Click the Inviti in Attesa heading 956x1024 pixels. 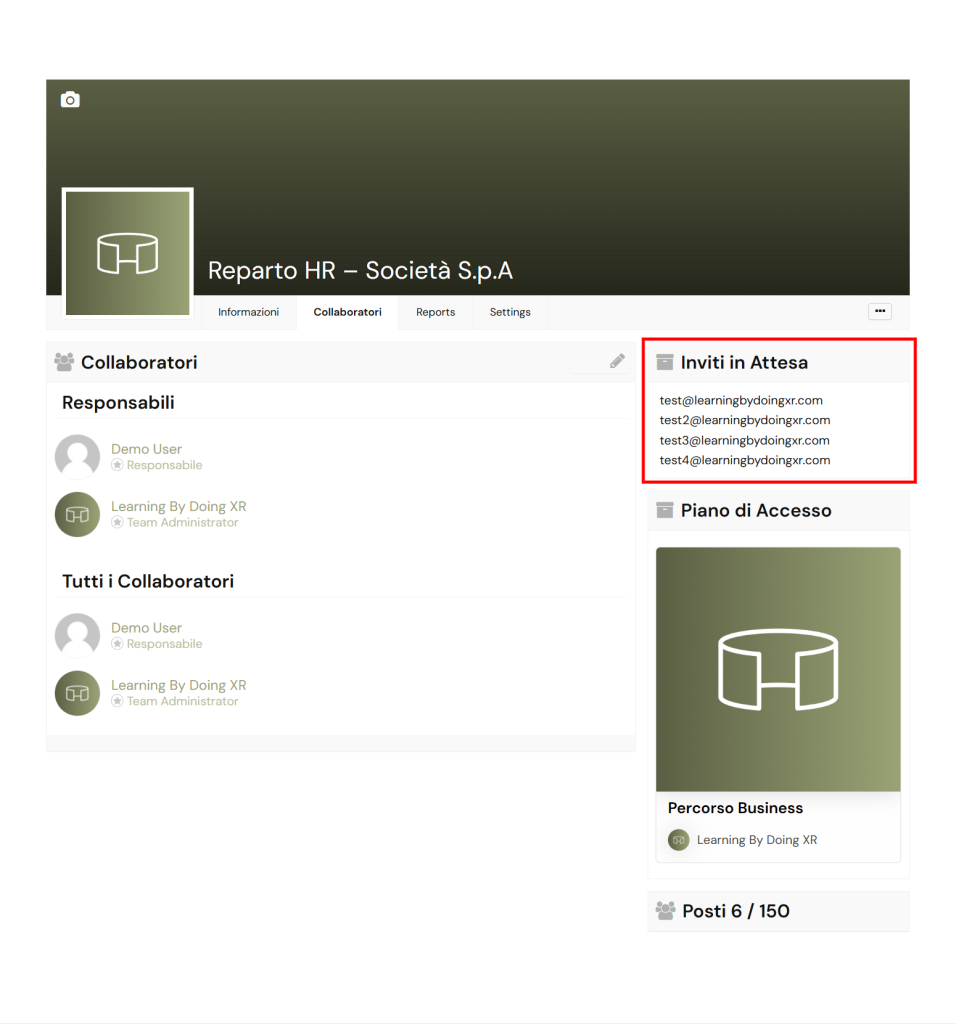click(x=744, y=362)
